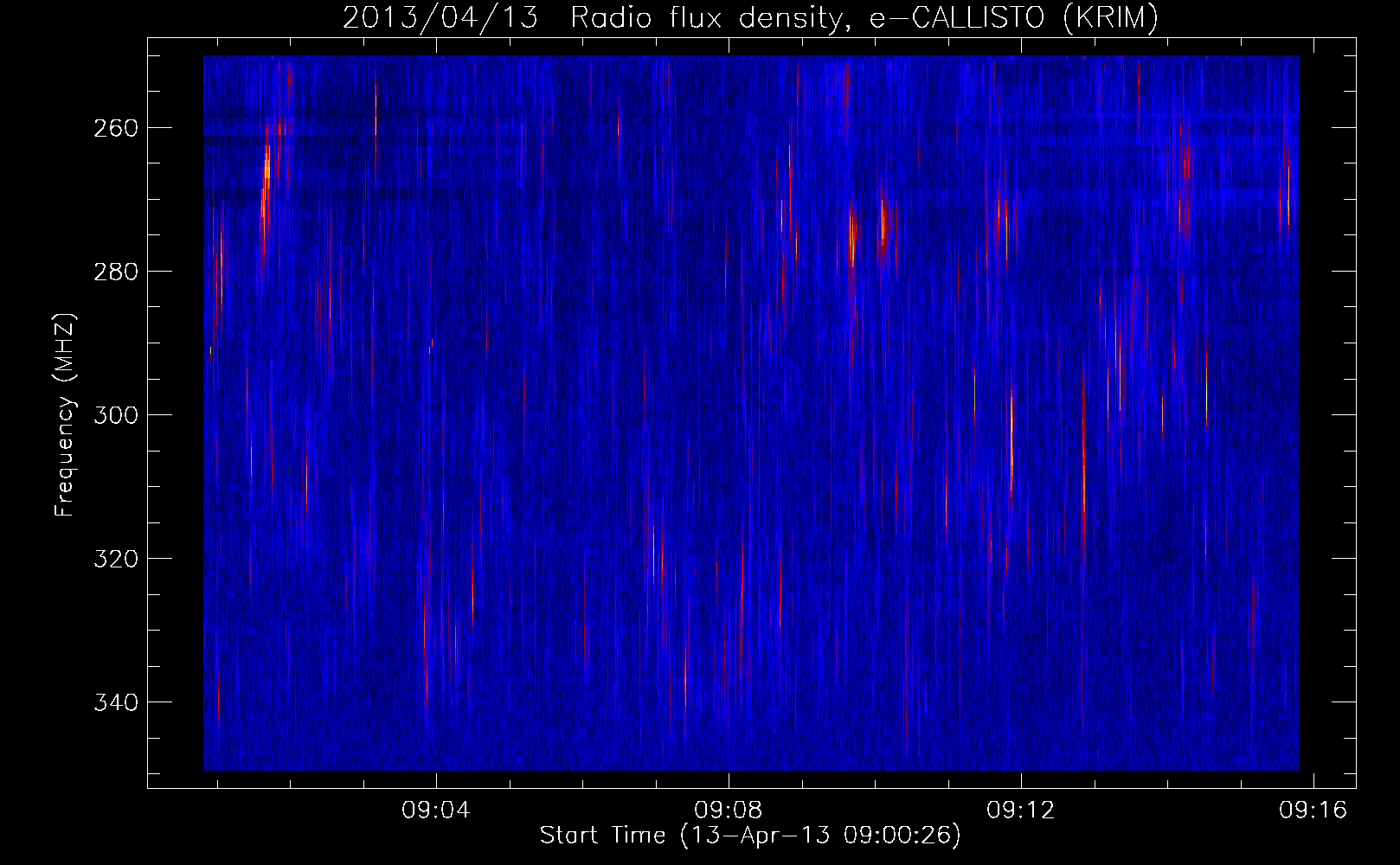This screenshot has height=865, width=1400.
Task: Click the 300 frequency tick label
Action: [x=114, y=415]
